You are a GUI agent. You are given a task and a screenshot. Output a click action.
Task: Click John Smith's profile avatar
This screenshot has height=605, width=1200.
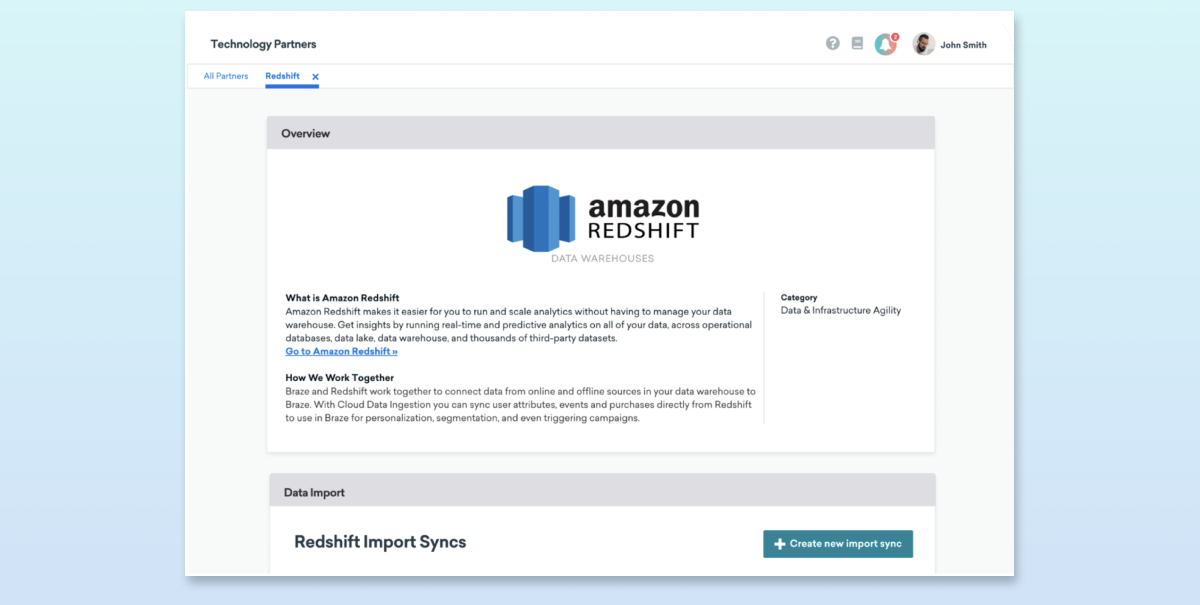[924, 44]
